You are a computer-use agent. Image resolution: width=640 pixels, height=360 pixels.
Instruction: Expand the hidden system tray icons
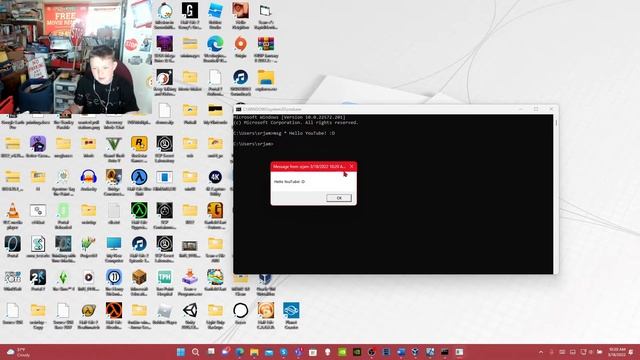point(541,352)
